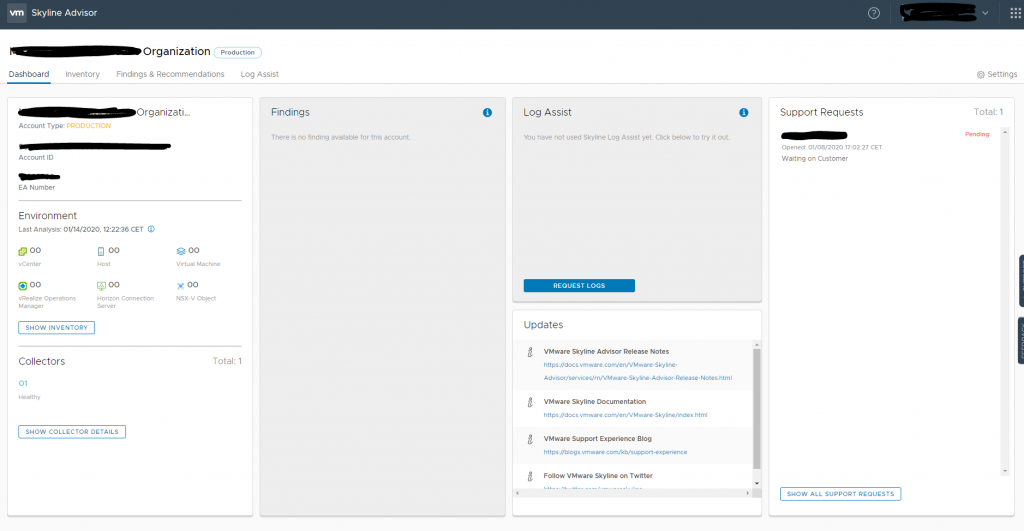This screenshot has width=1024, height=531.
Task: Click the Log Assist panel info icon
Action: pos(743,112)
